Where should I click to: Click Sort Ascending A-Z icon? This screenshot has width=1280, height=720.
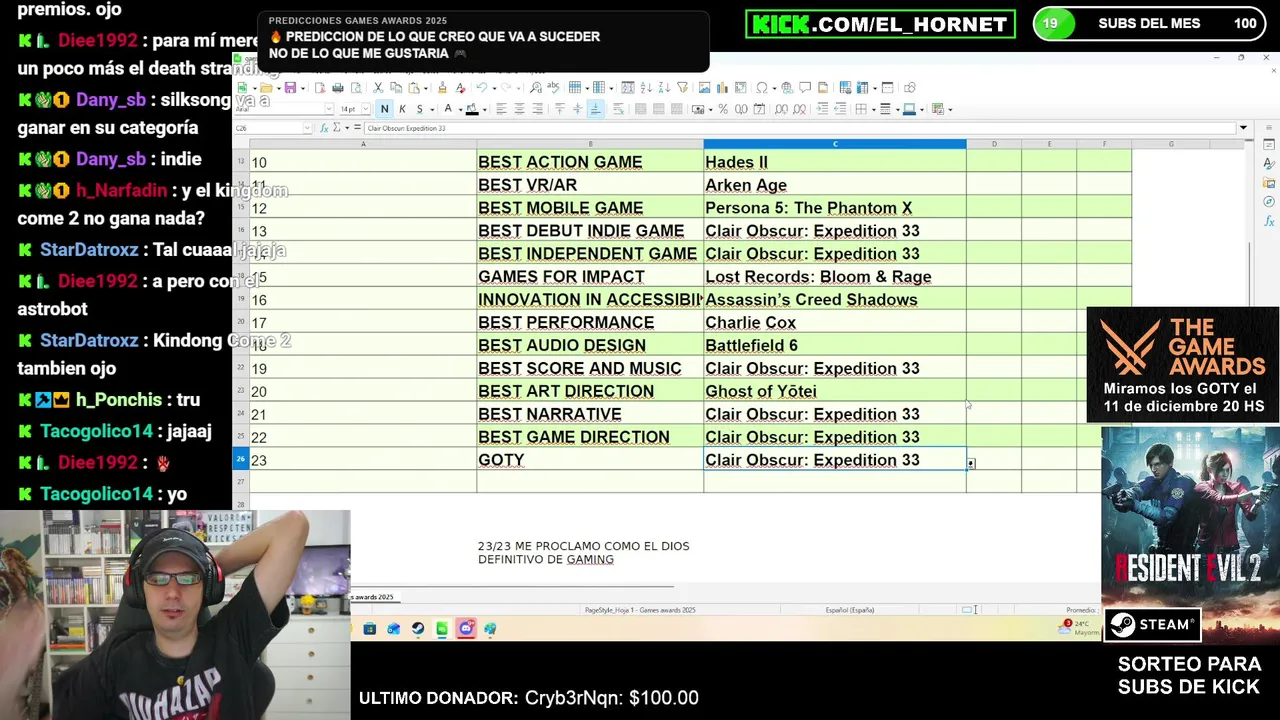646,88
